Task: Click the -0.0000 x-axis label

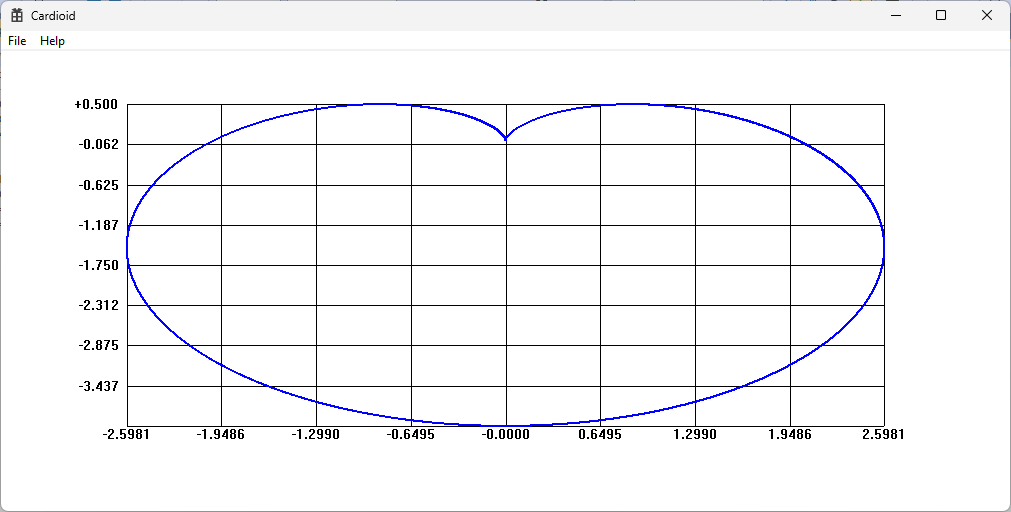Action: coord(506,435)
